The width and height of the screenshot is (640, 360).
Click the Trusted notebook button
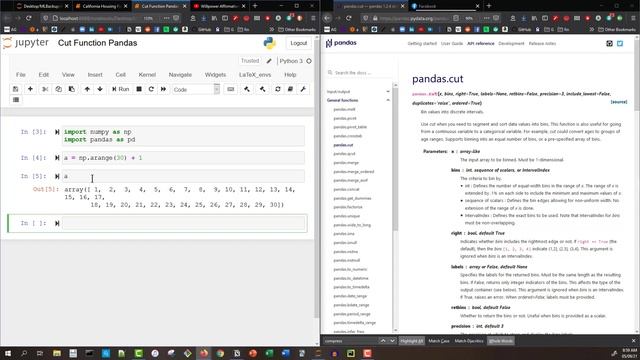(x=250, y=61)
